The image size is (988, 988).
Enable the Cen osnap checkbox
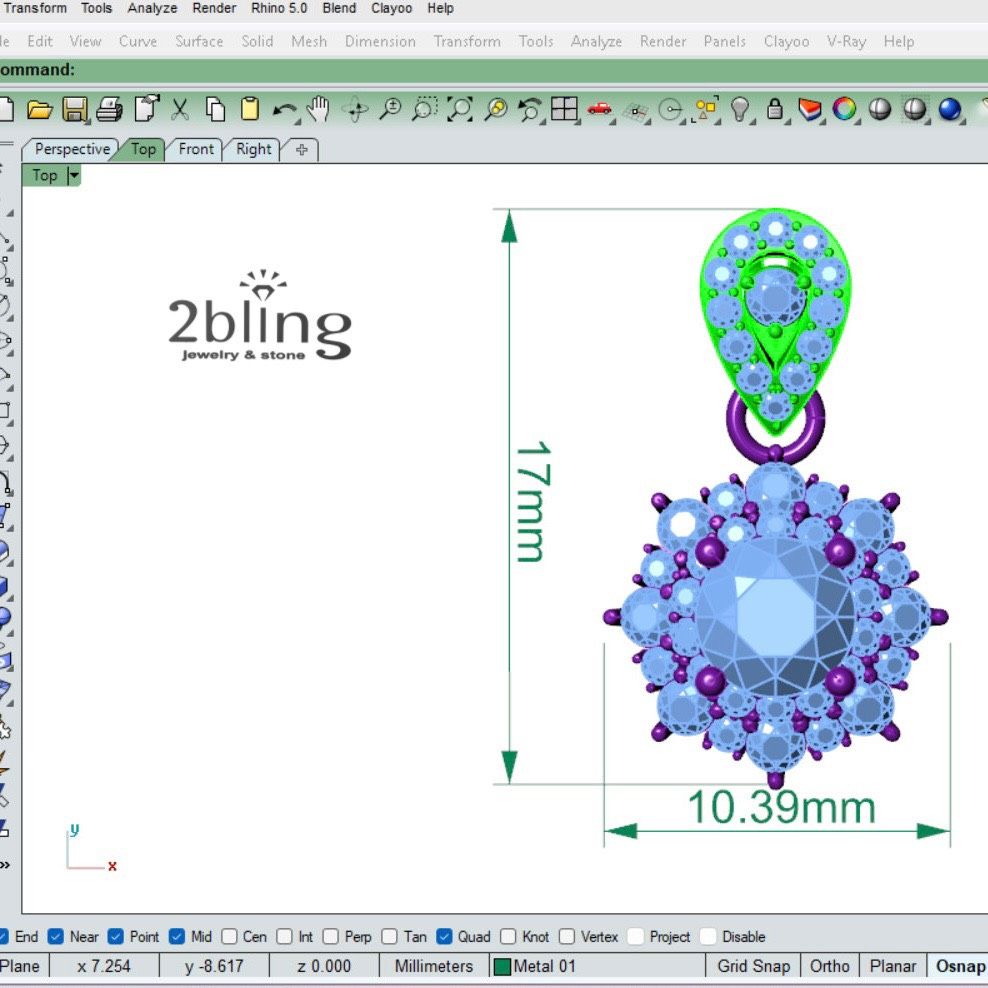coord(230,937)
